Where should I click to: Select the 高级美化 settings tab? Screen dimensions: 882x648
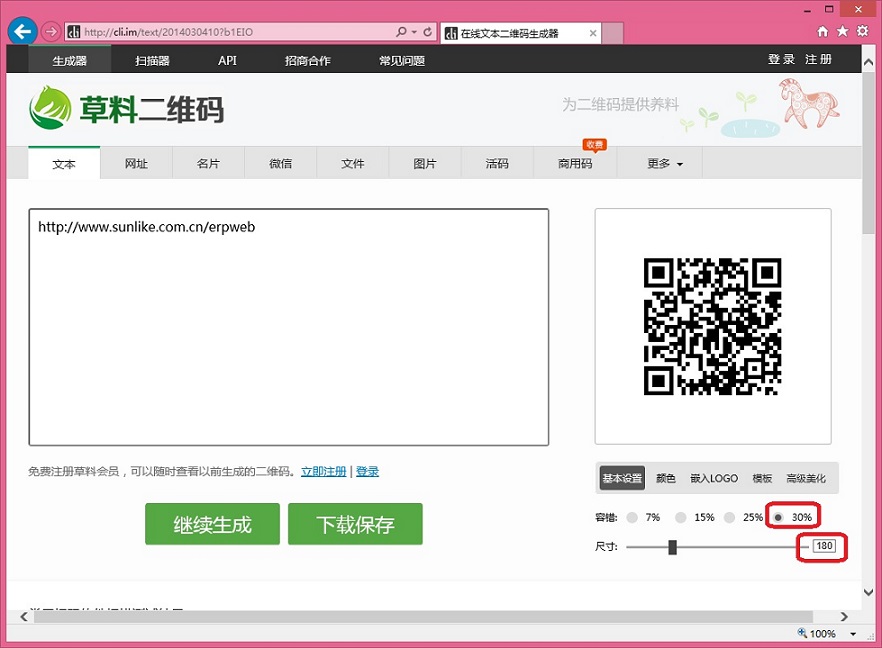[806, 478]
